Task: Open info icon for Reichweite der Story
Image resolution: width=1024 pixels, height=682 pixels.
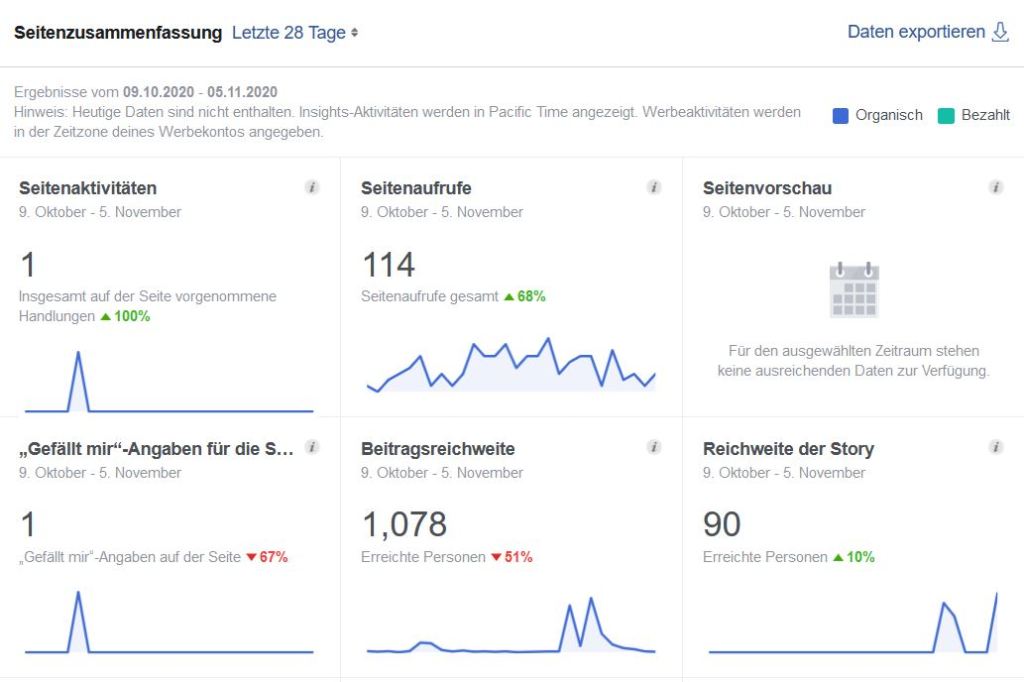Action: click(x=996, y=447)
